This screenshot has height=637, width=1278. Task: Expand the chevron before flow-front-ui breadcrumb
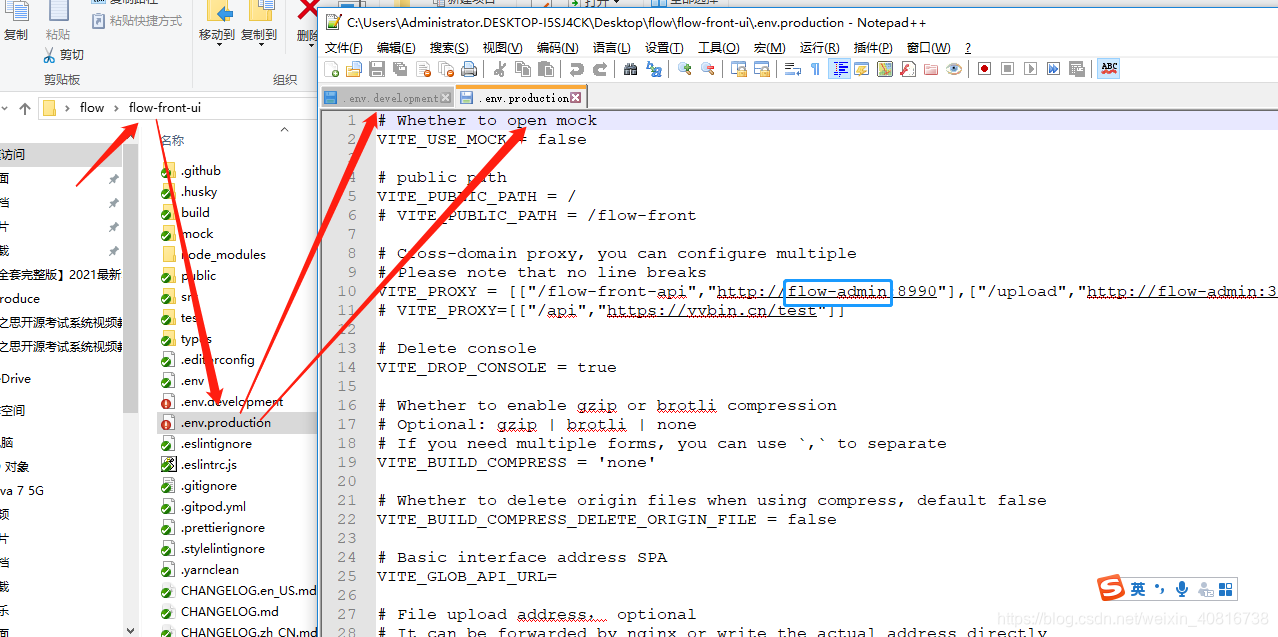click(117, 108)
